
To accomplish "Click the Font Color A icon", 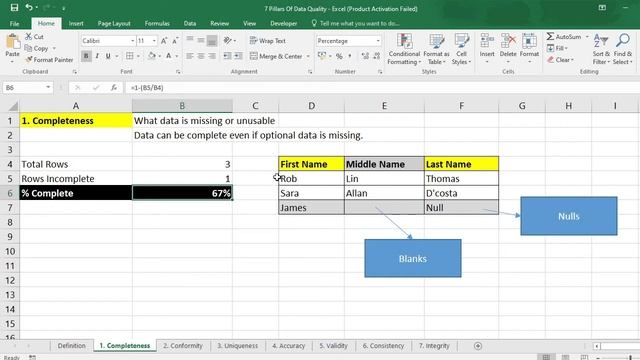I will (169, 56).
